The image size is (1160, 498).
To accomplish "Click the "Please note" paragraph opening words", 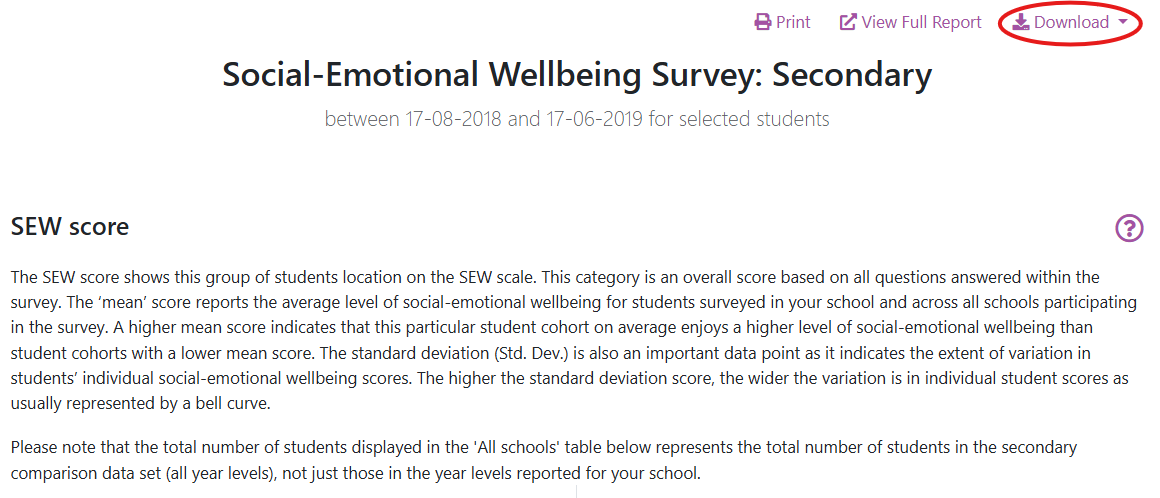I will [52, 448].
